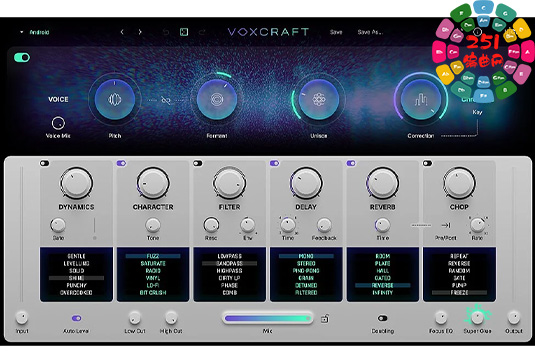Go to the next preset arrow

click(x=140, y=32)
